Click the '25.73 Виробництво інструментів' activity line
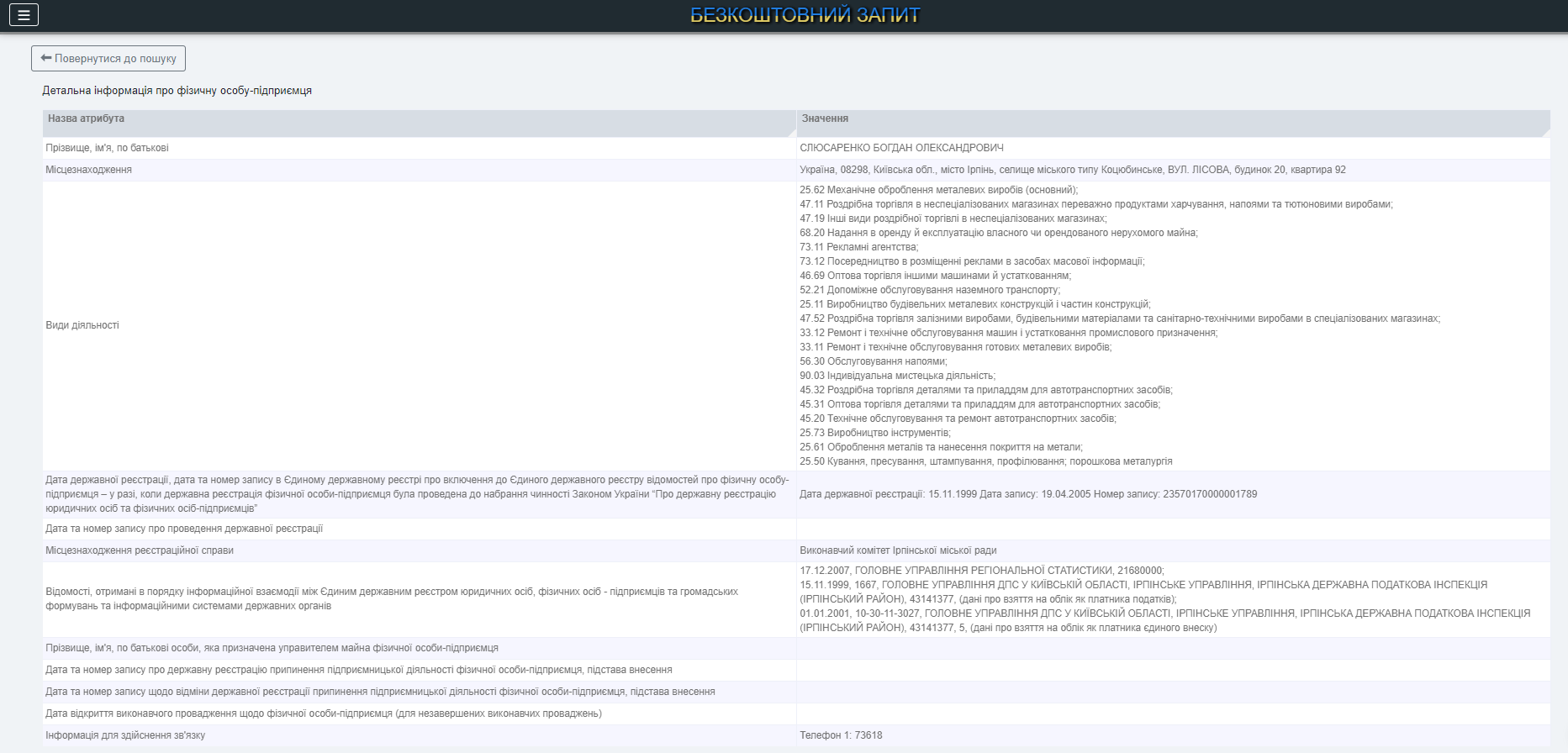The height and width of the screenshot is (753, 1568). coord(874,433)
